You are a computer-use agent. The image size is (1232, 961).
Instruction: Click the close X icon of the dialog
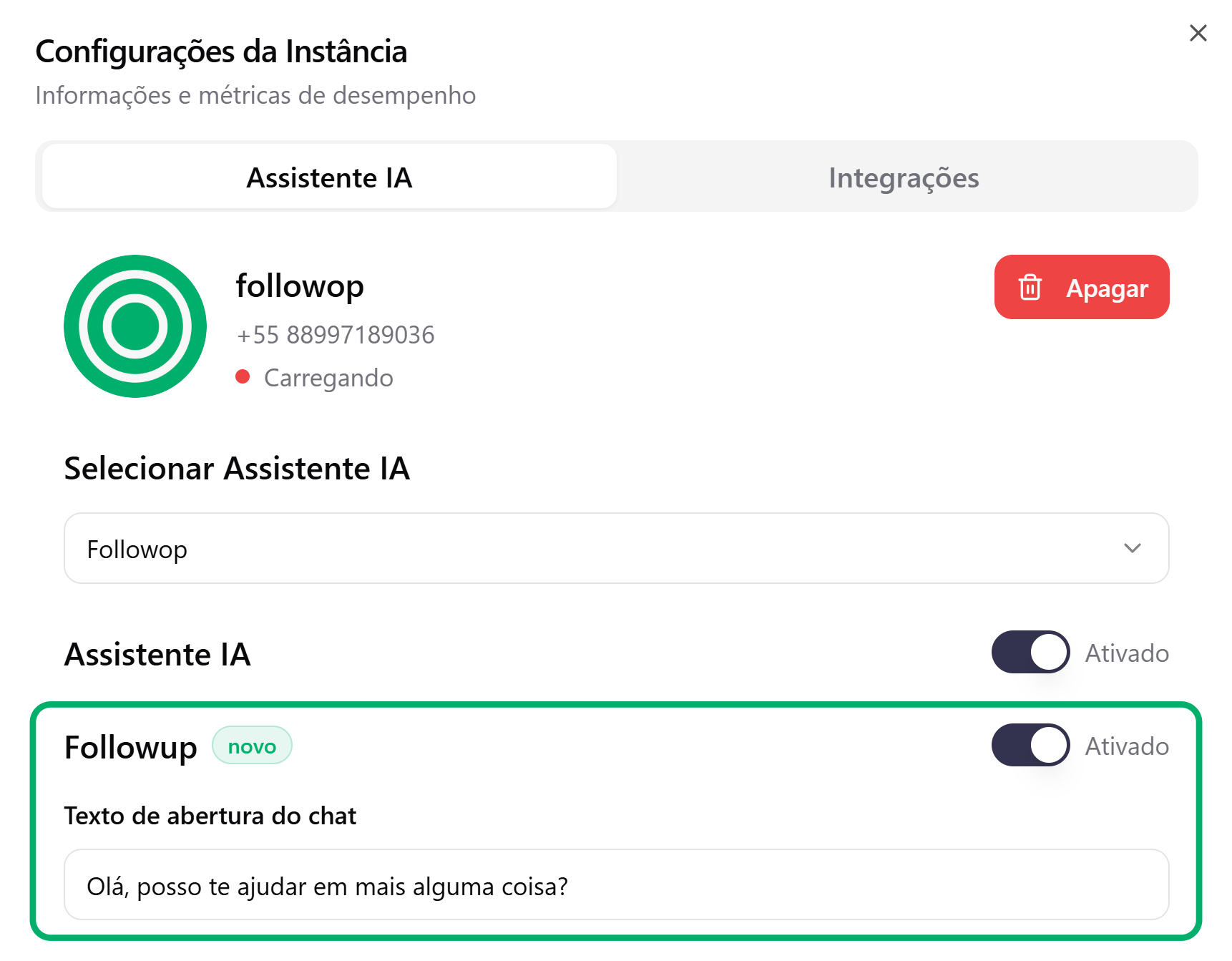(1198, 33)
